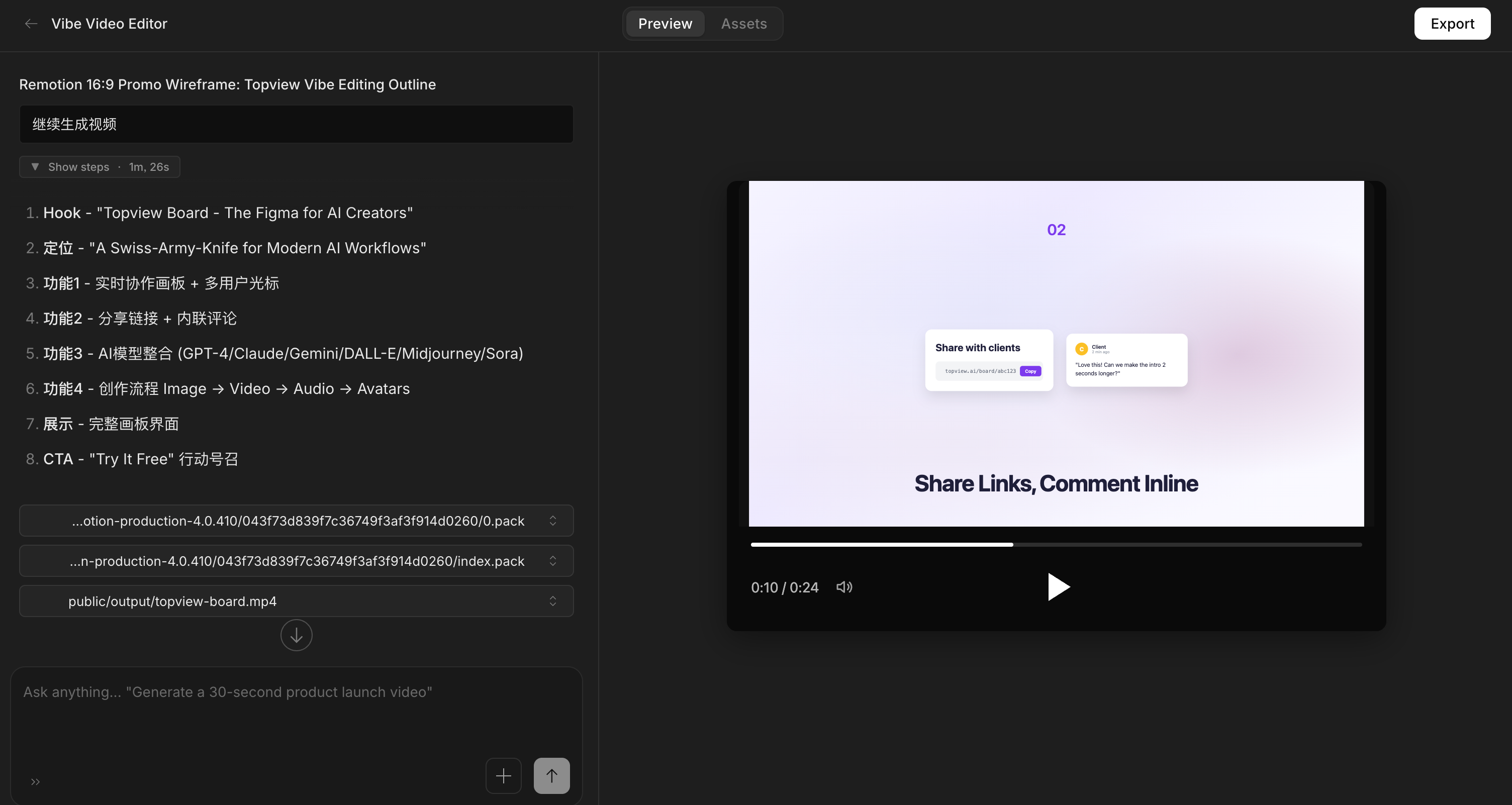The image size is (1512, 805).
Task: Click the Export button
Action: tap(1452, 24)
